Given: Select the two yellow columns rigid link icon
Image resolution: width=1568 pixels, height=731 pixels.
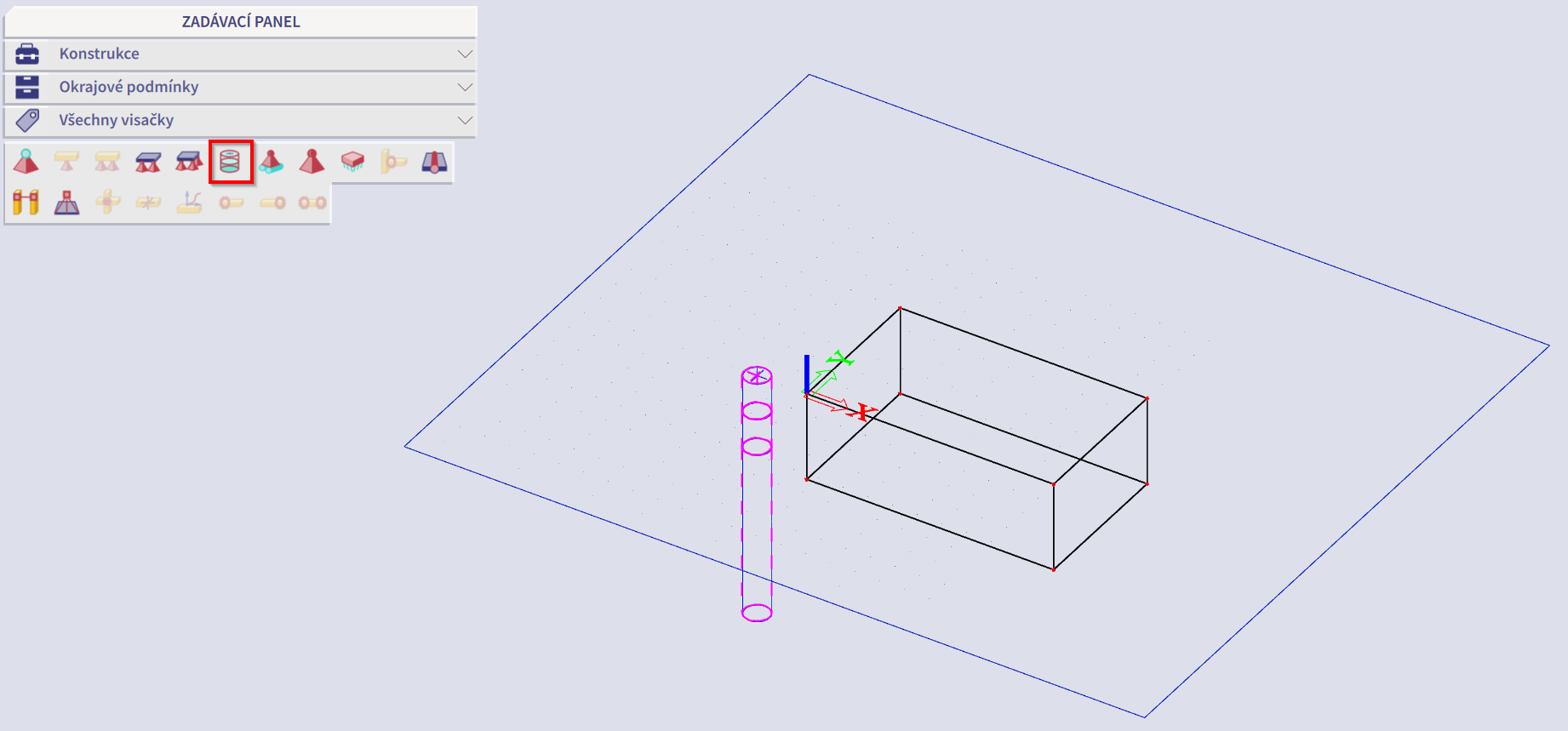Looking at the screenshot, I should 26,203.
